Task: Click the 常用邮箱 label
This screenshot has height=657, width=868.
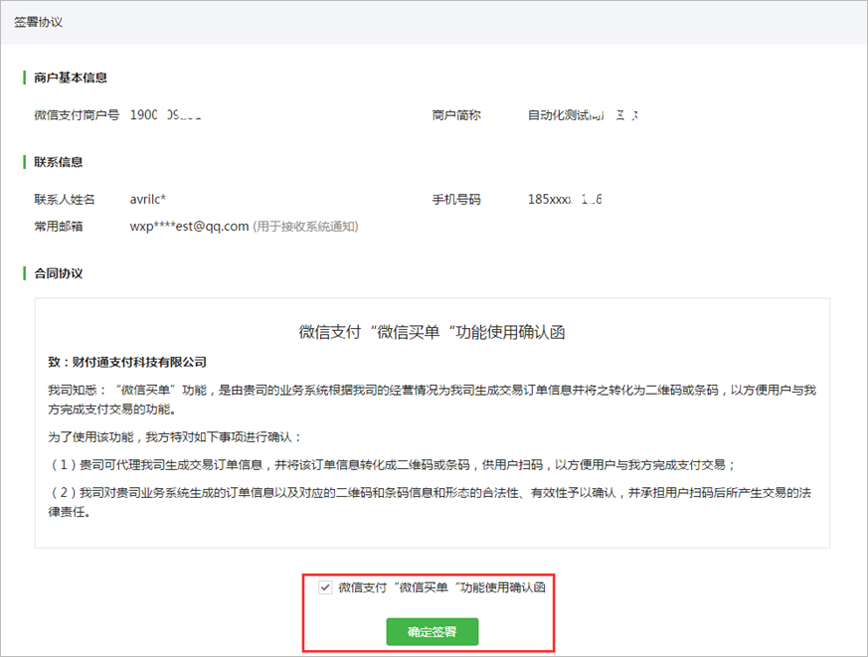Action: coord(58,226)
